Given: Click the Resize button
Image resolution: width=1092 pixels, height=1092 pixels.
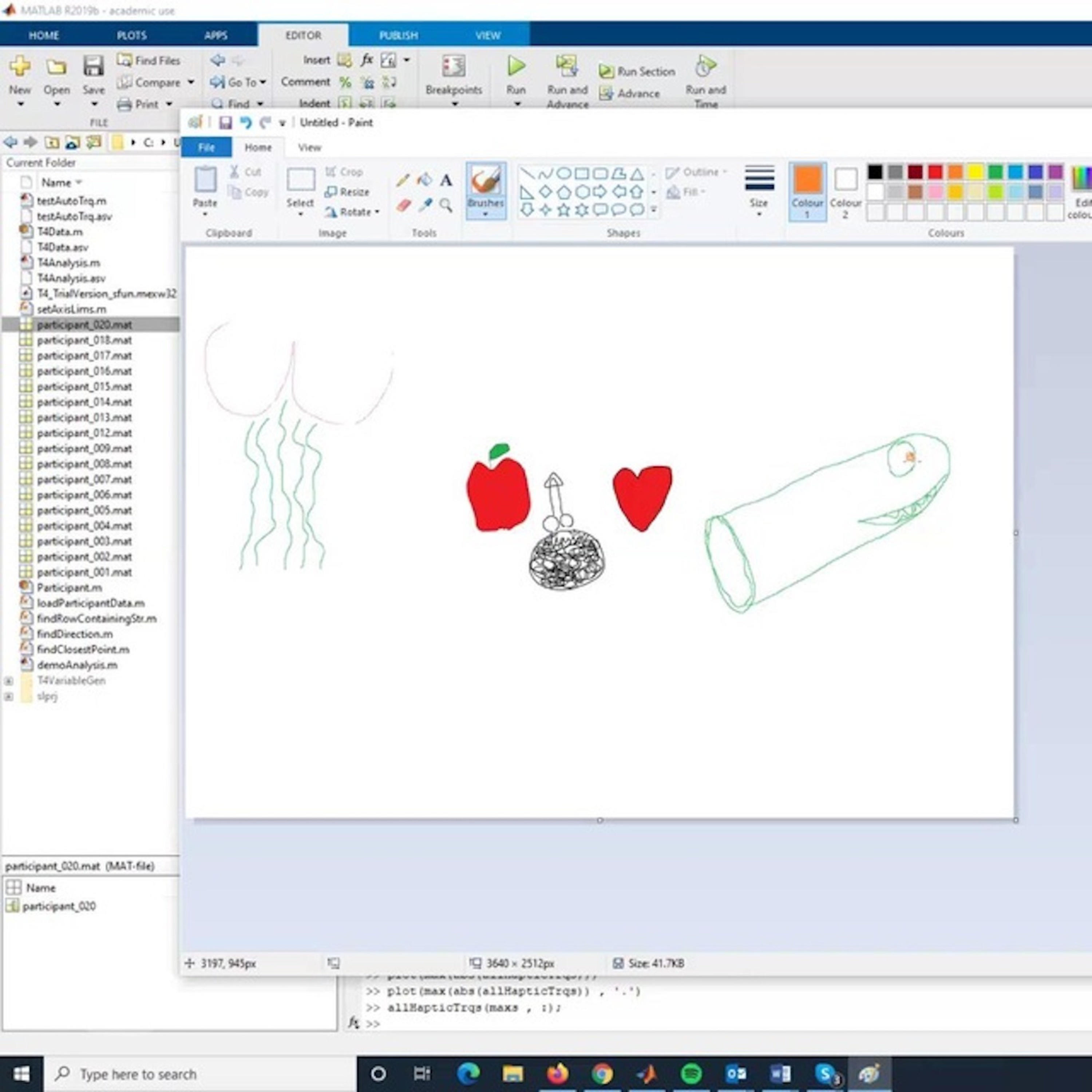Looking at the screenshot, I should [x=347, y=192].
